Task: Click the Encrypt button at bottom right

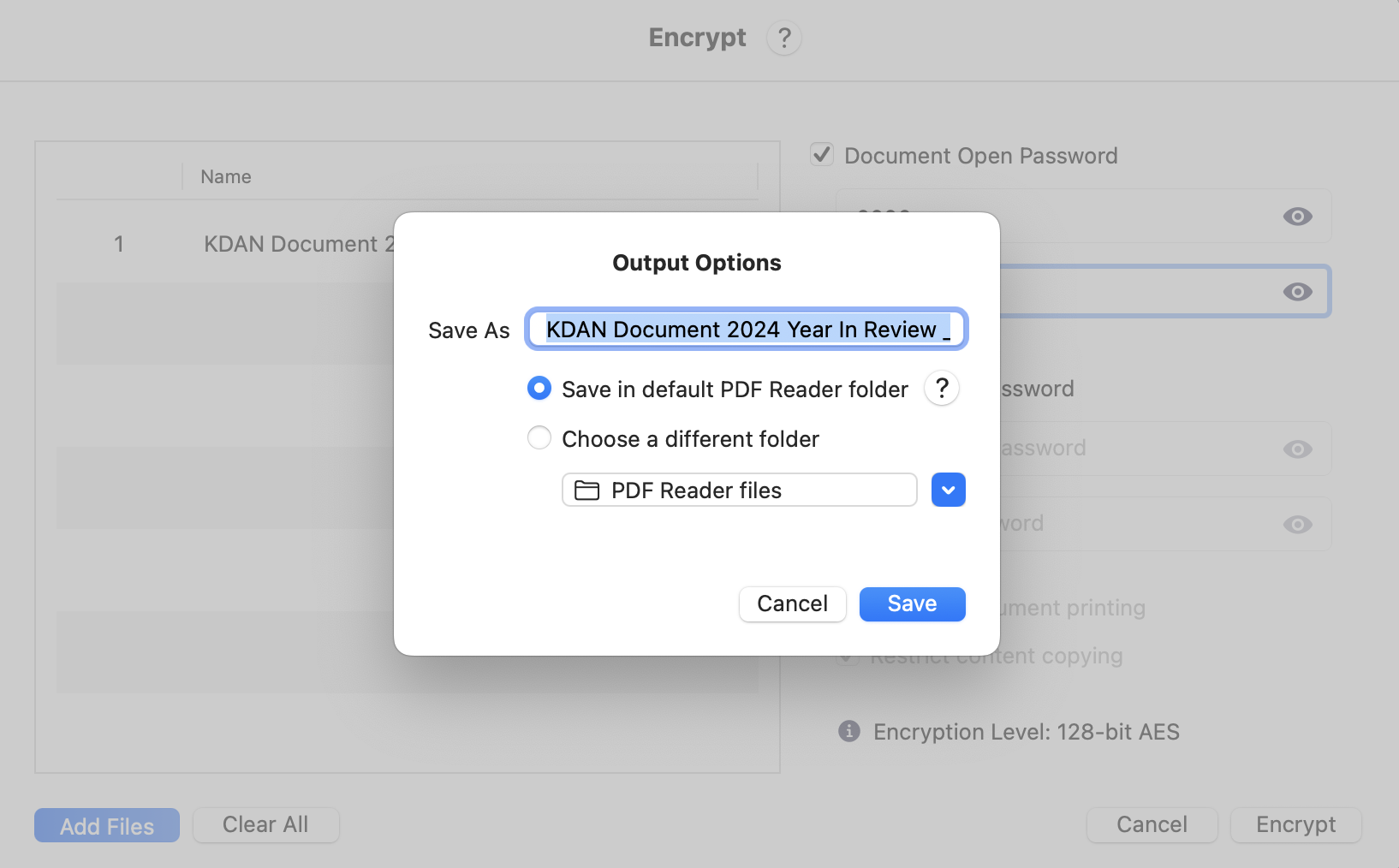Action: (1295, 825)
